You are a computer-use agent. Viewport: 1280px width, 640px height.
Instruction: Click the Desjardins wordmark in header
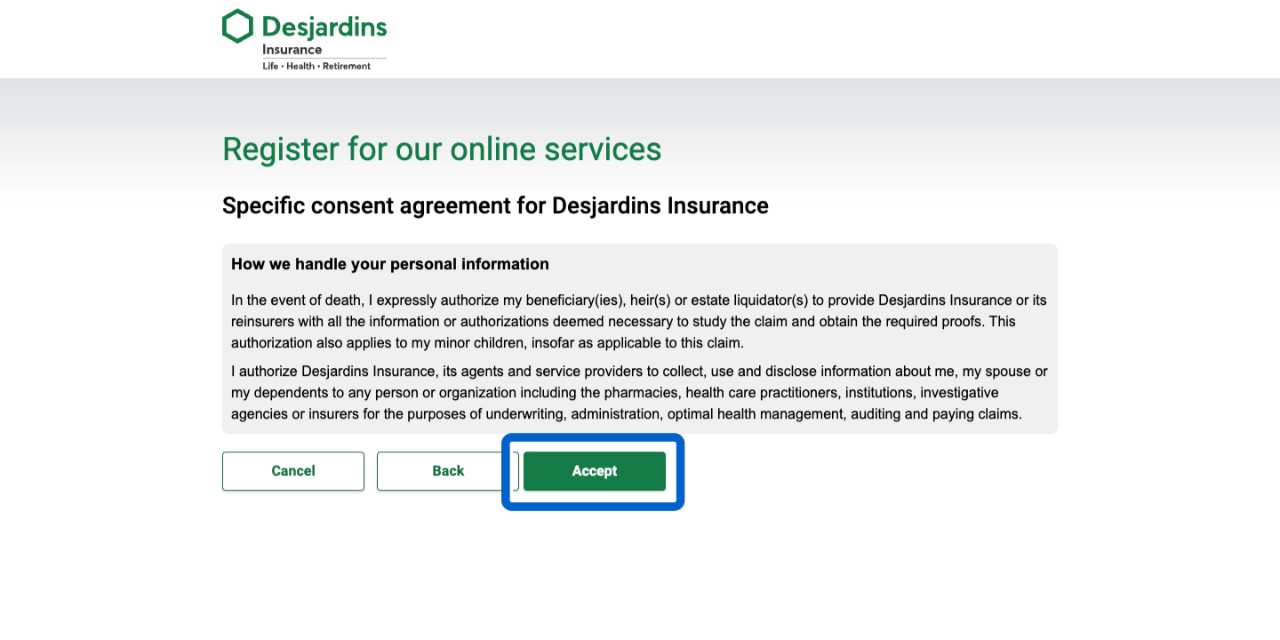(x=324, y=27)
